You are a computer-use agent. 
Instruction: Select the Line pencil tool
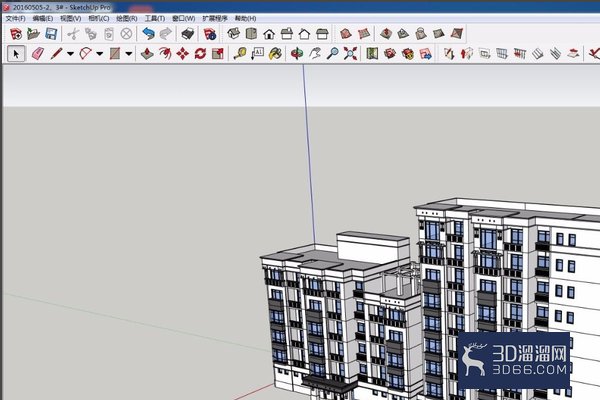click(x=56, y=54)
